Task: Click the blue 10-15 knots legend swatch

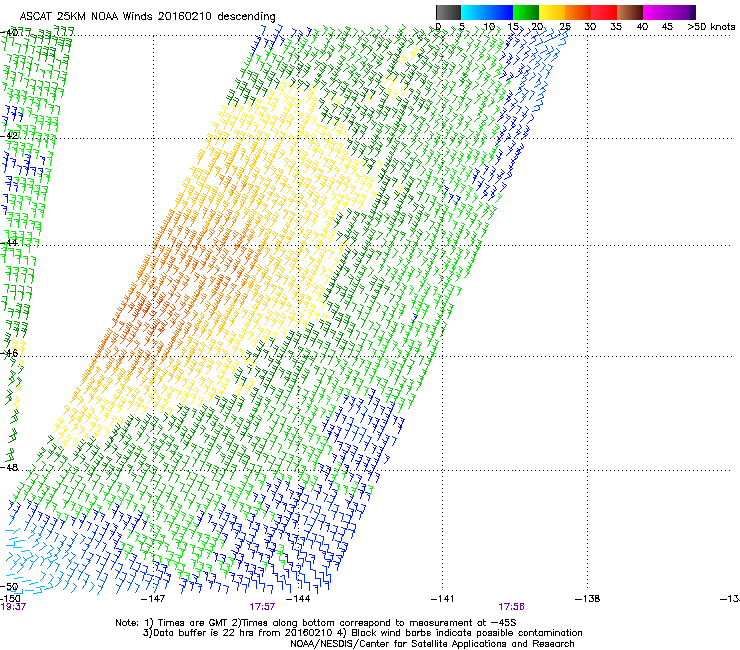Action: pos(500,12)
